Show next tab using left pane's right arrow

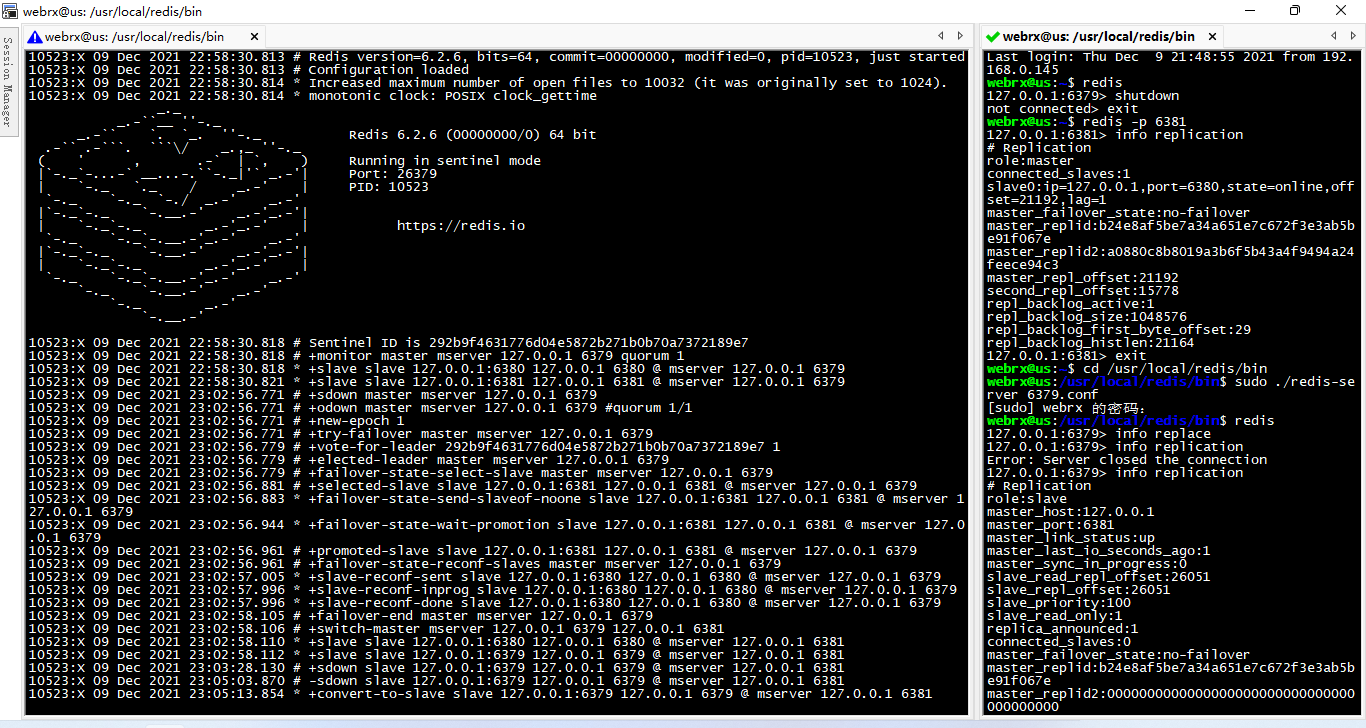[x=961, y=36]
